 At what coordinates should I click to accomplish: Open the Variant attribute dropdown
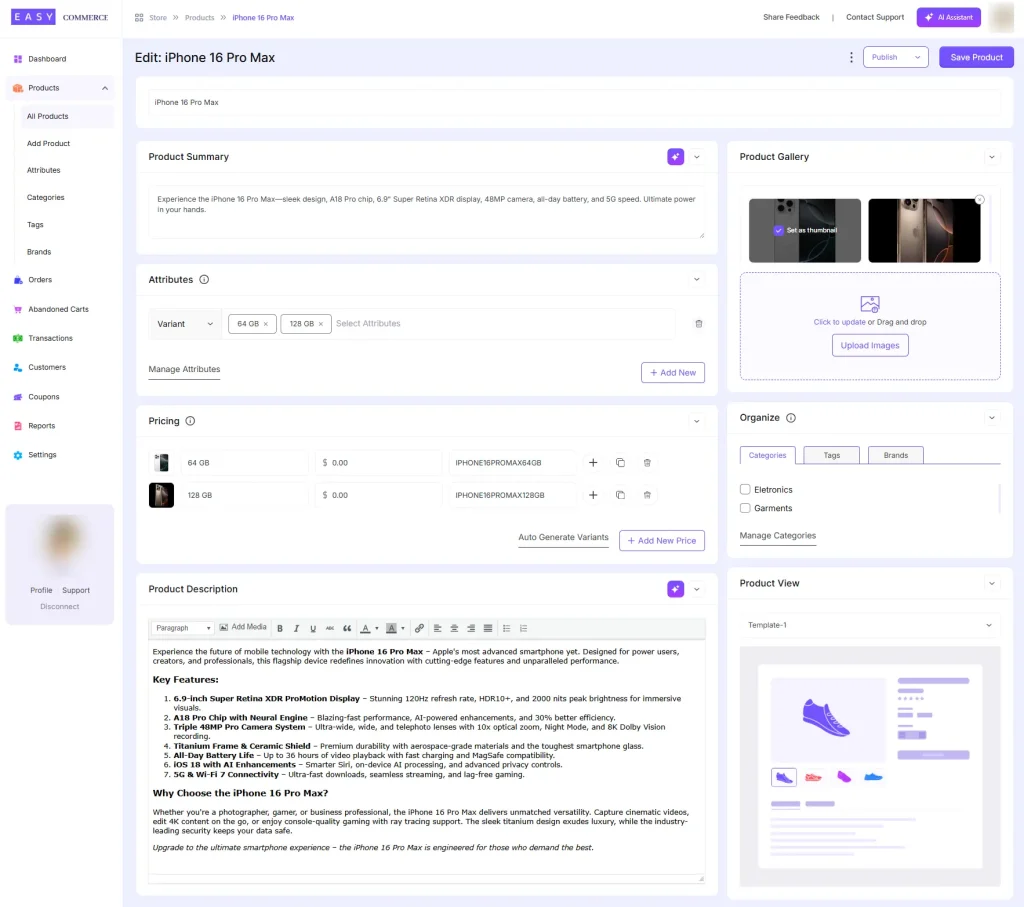pyautogui.click(x=185, y=324)
